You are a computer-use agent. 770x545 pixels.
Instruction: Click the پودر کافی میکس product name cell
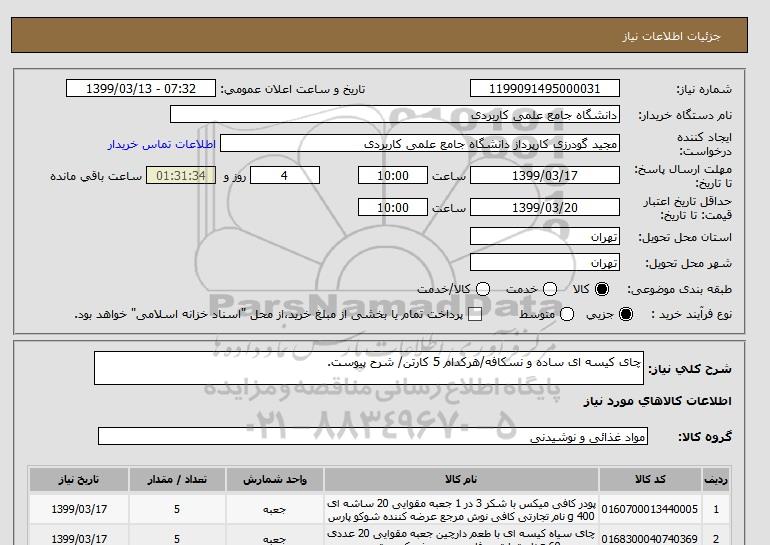point(461,510)
